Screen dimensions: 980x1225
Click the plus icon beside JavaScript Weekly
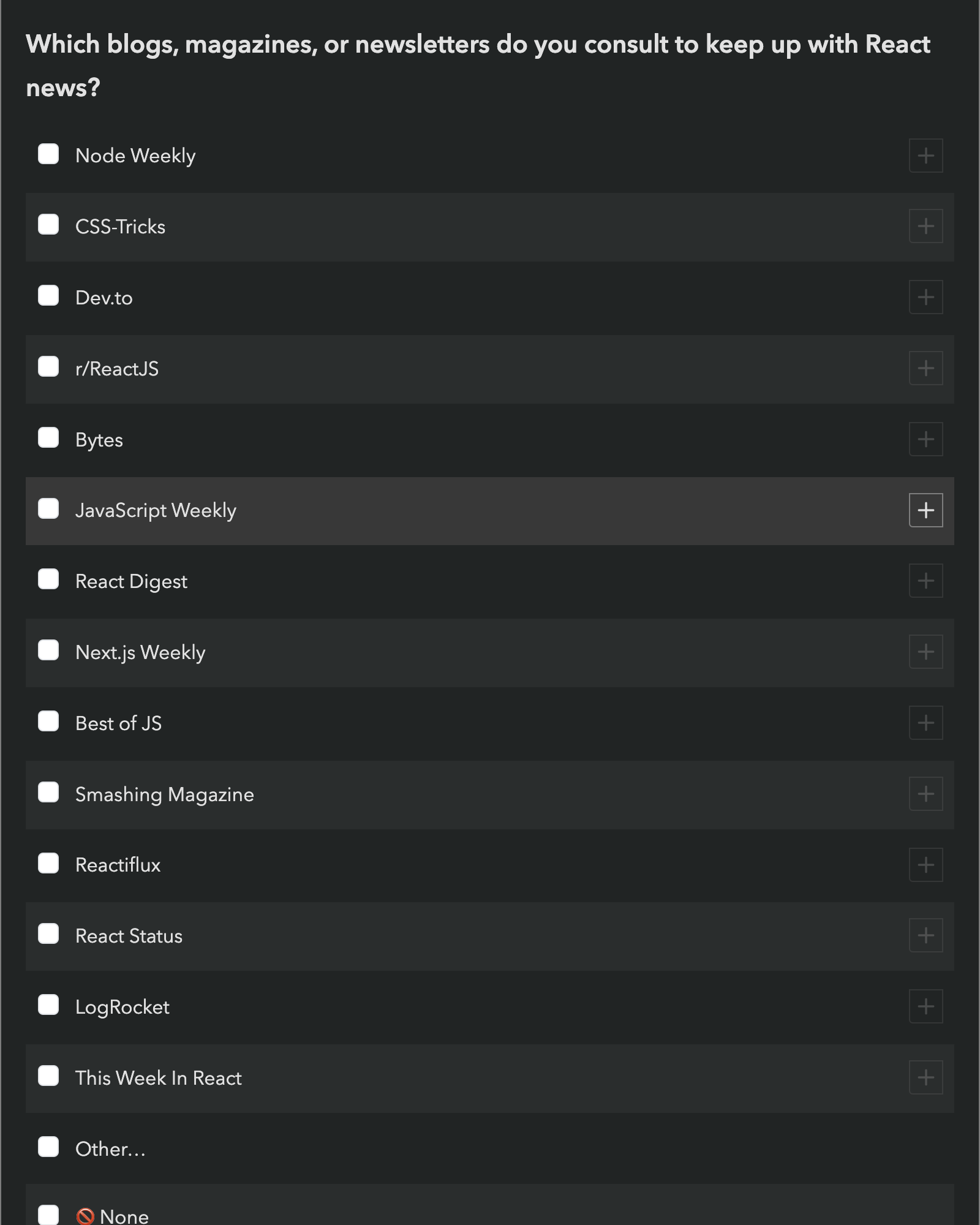pos(925,510)
